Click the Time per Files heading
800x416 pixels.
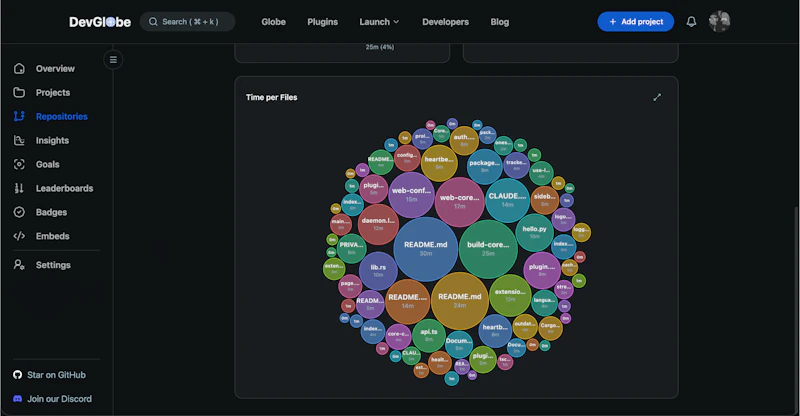pyautogui.click(x=271, y=97)
